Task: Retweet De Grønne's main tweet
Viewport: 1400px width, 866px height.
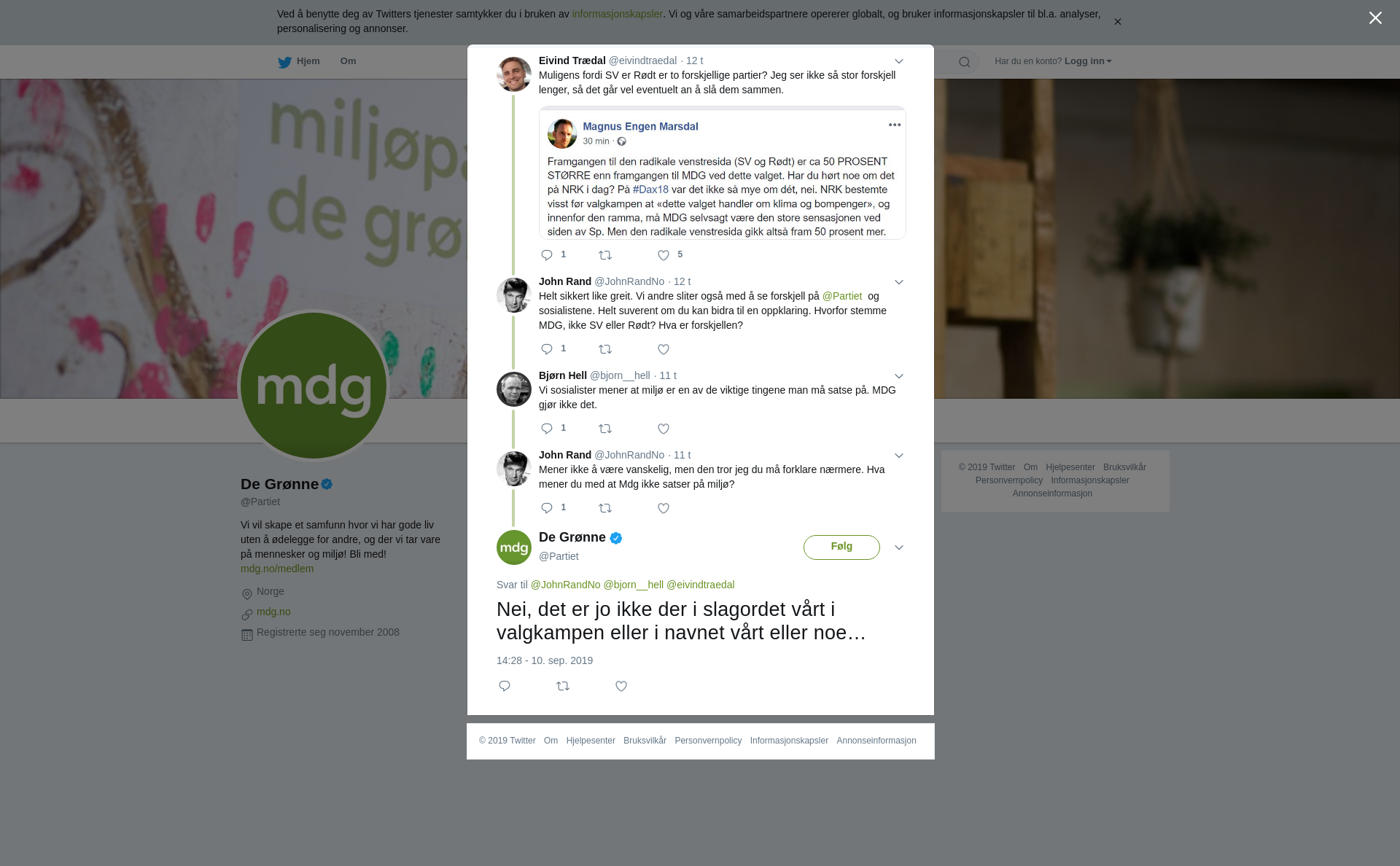Action: (563, 686)
